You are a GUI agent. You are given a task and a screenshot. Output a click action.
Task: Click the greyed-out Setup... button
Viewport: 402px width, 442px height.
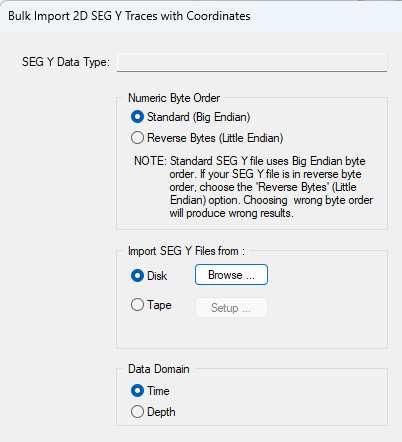point(231,307)
